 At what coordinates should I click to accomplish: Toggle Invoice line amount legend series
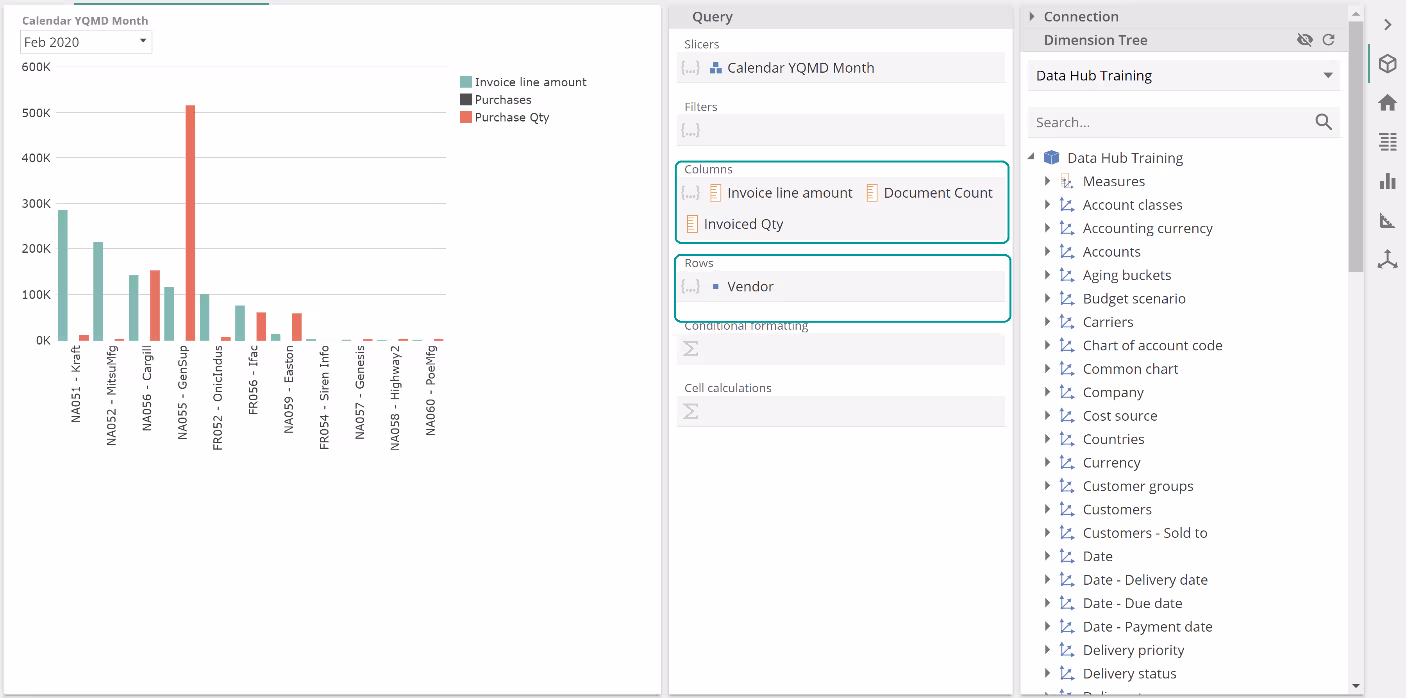point(530,82)
